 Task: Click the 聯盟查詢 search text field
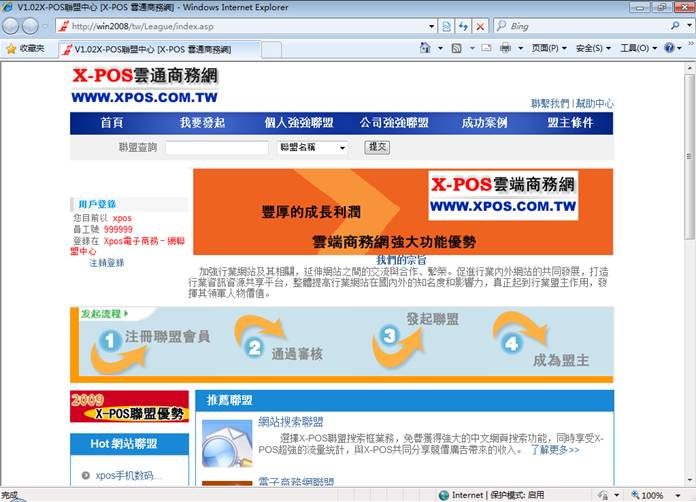(x=216, y=148)
